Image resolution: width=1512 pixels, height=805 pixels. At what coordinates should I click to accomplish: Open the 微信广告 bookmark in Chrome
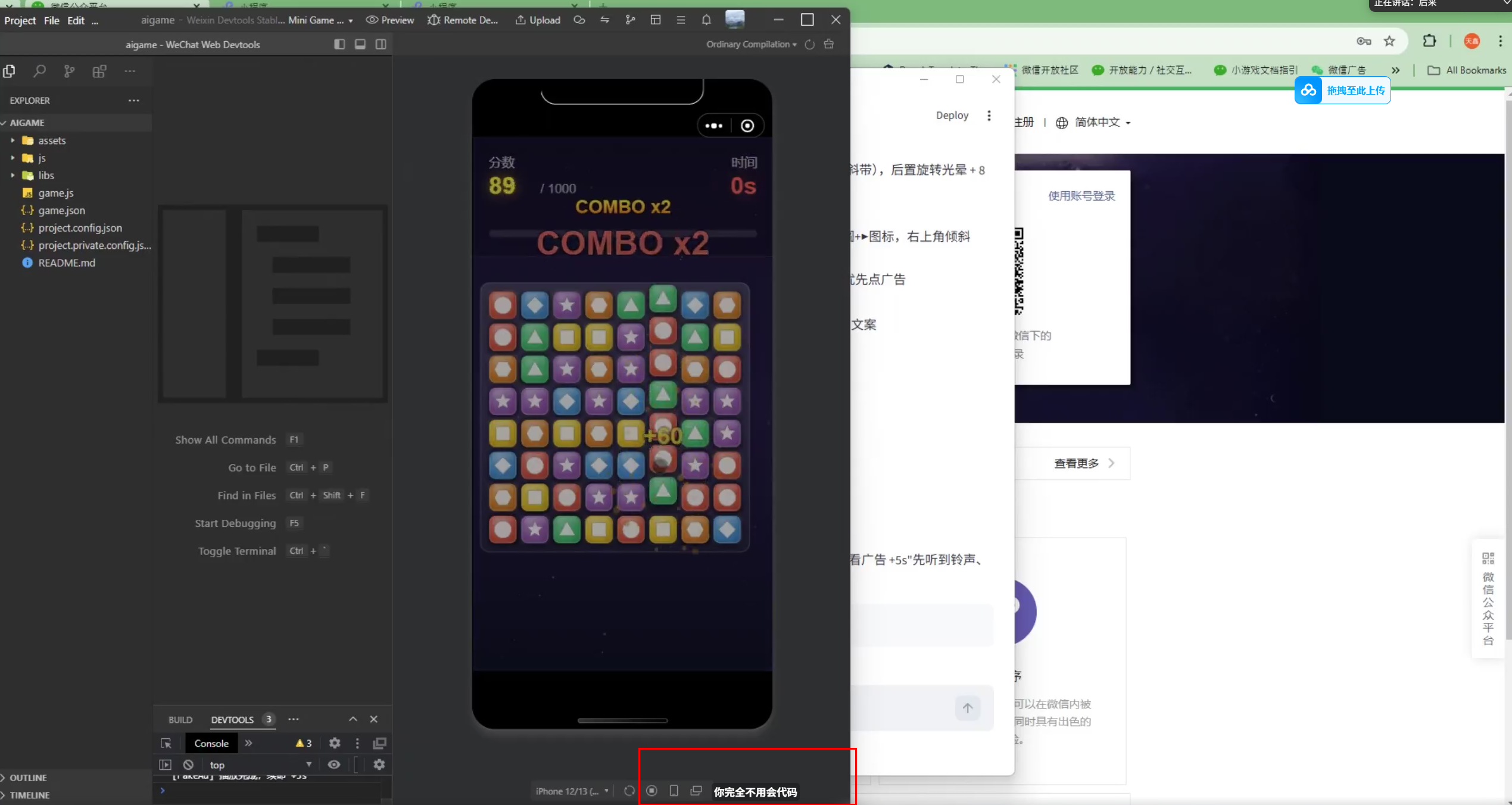1339,70
